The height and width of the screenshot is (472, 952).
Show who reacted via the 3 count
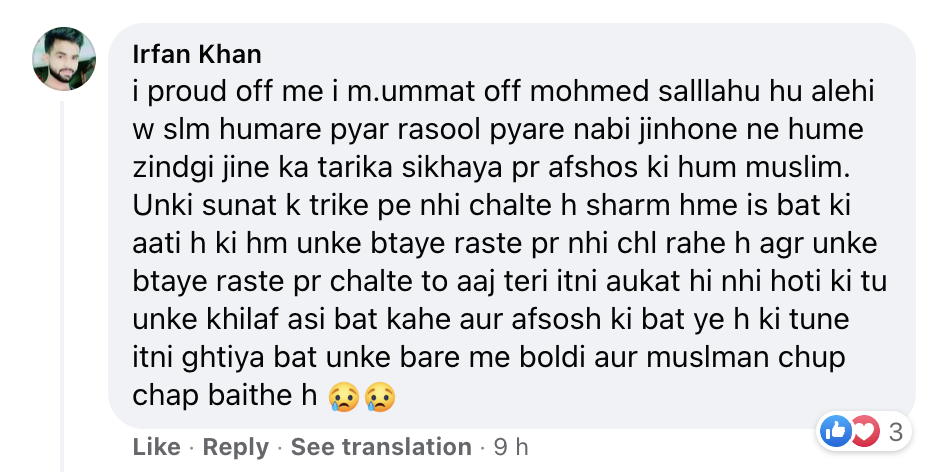point(896,432)
